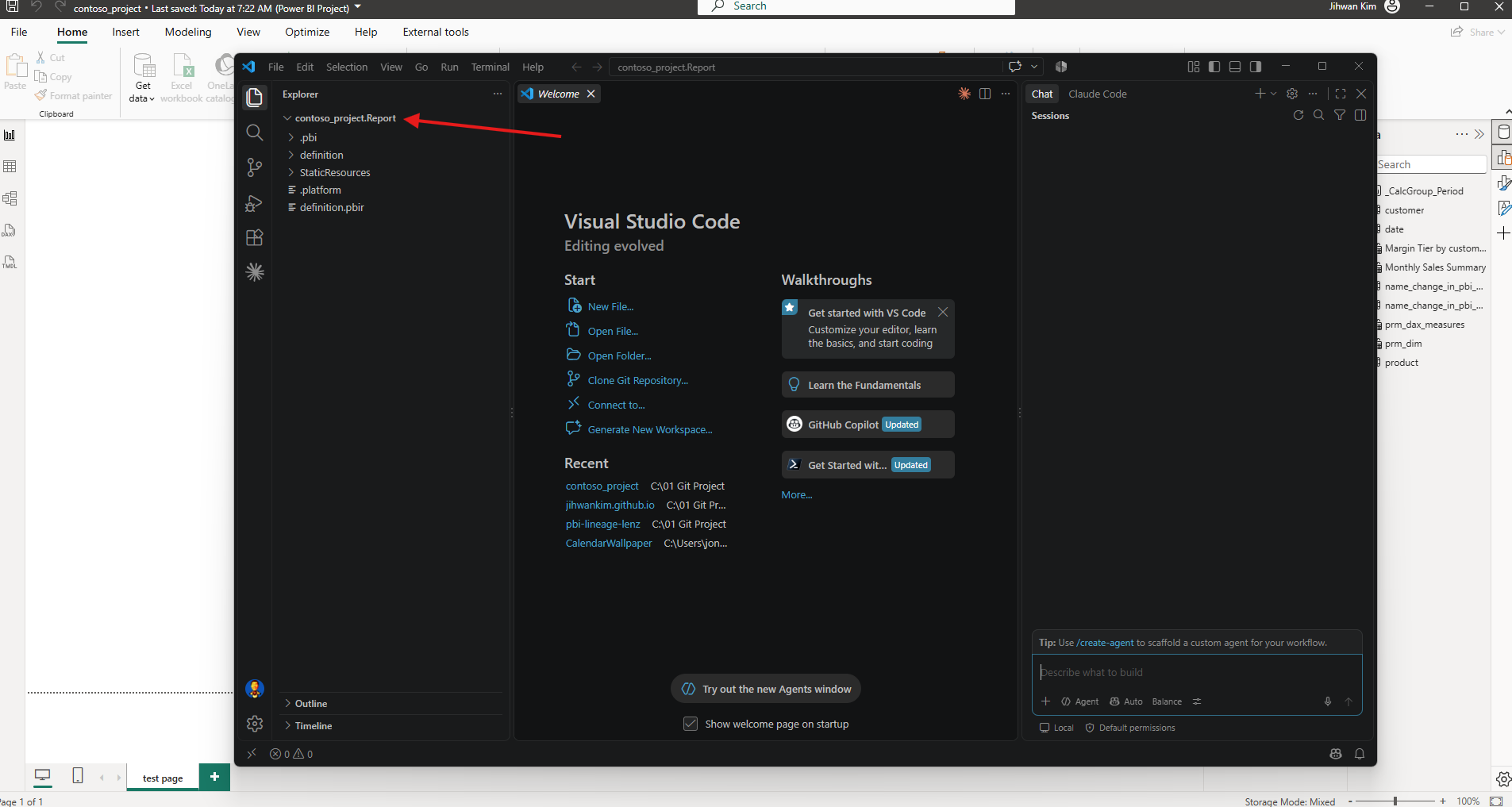The width and height of the screenshot is (1512, 807).
Task: Open notifications bell in VS Code status bar
Action: pyautogui.click(x=1360, y=754)
